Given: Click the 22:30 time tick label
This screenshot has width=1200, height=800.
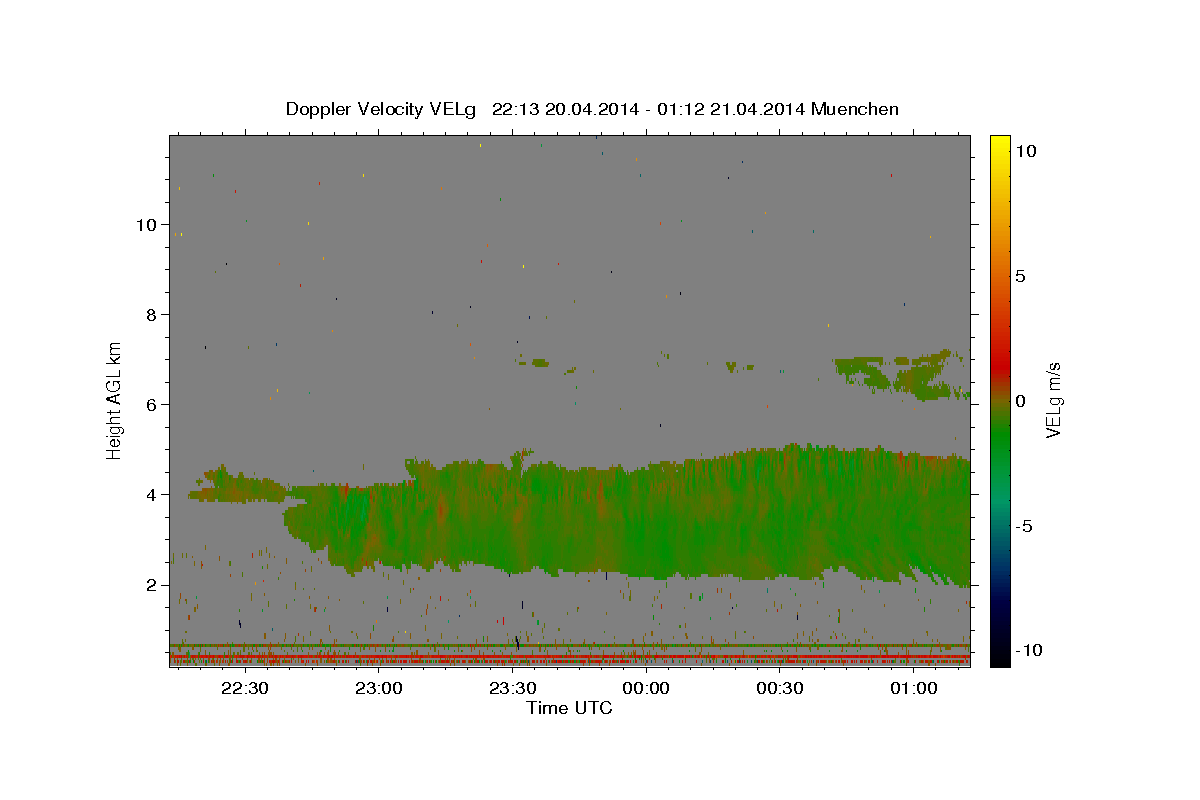Looking at the screenshot, I should click(244, 688).
